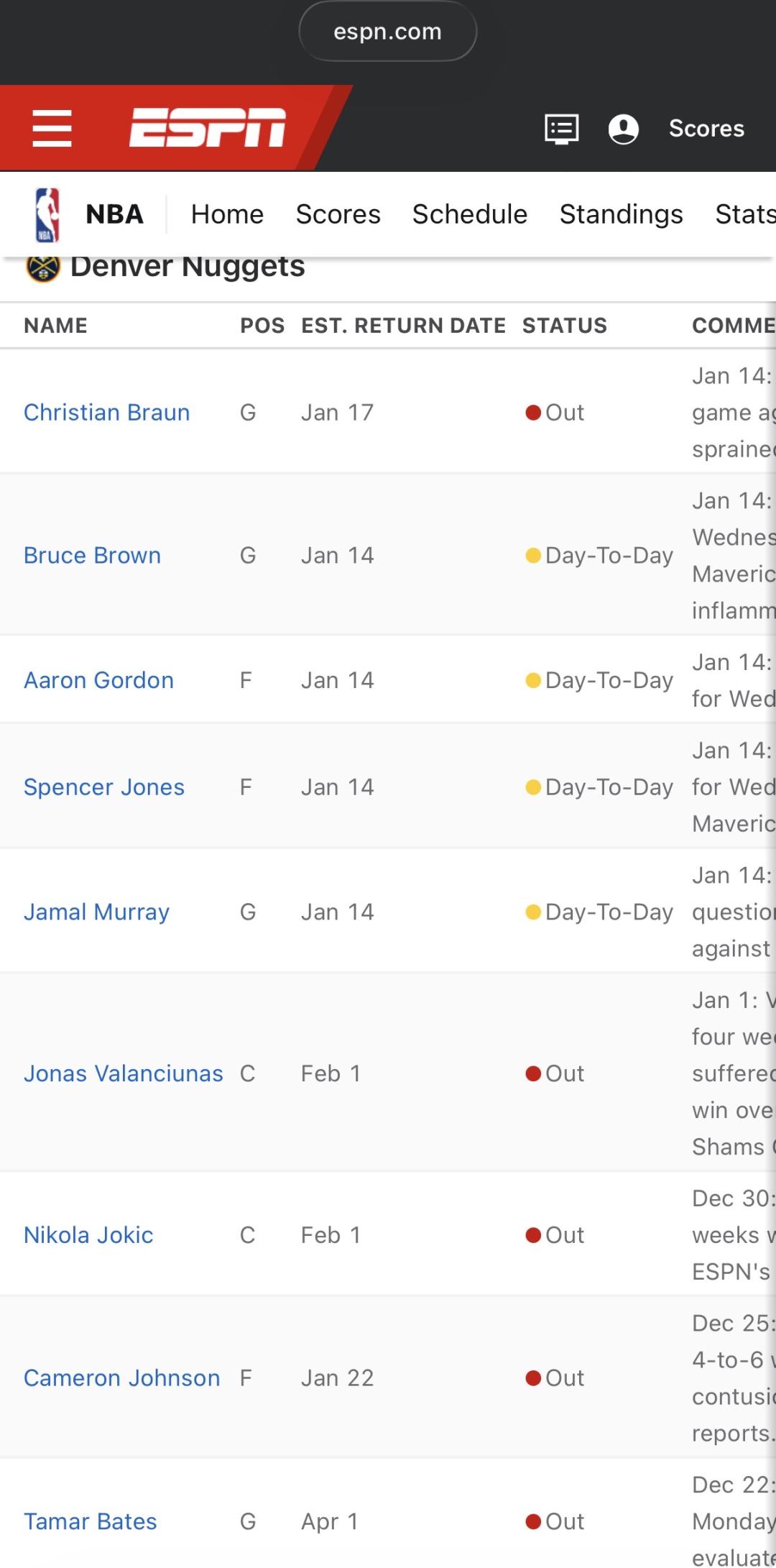Click the Denver Nuggets team logo
The image size is (776, 1568).
(x=43, y=268)
